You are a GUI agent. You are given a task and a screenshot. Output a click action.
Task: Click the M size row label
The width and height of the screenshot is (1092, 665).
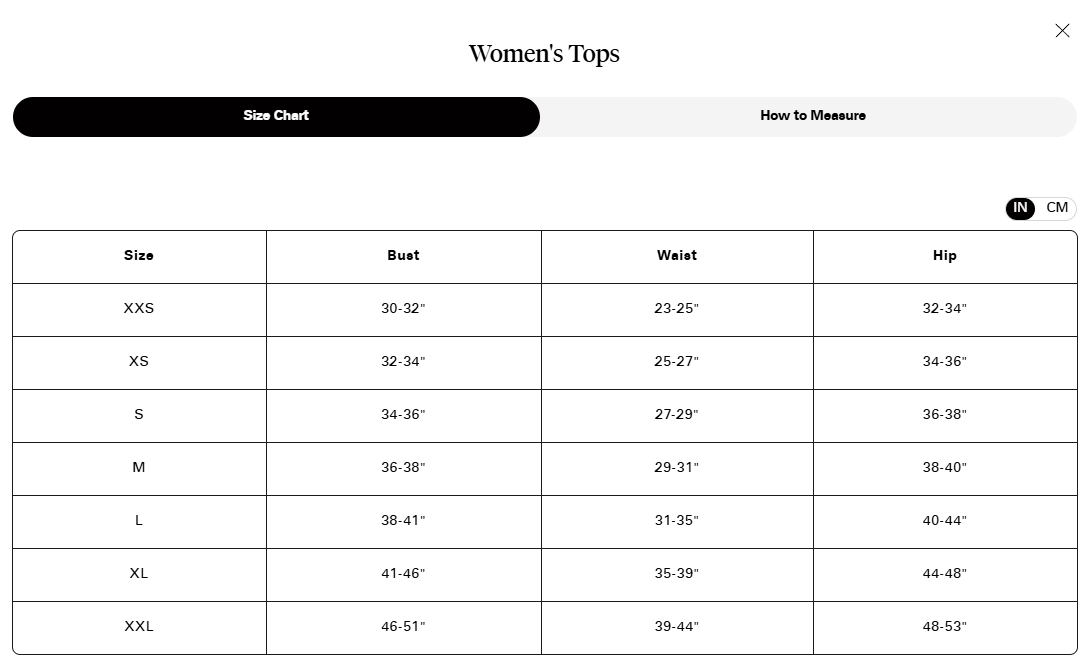pos(139,468)
